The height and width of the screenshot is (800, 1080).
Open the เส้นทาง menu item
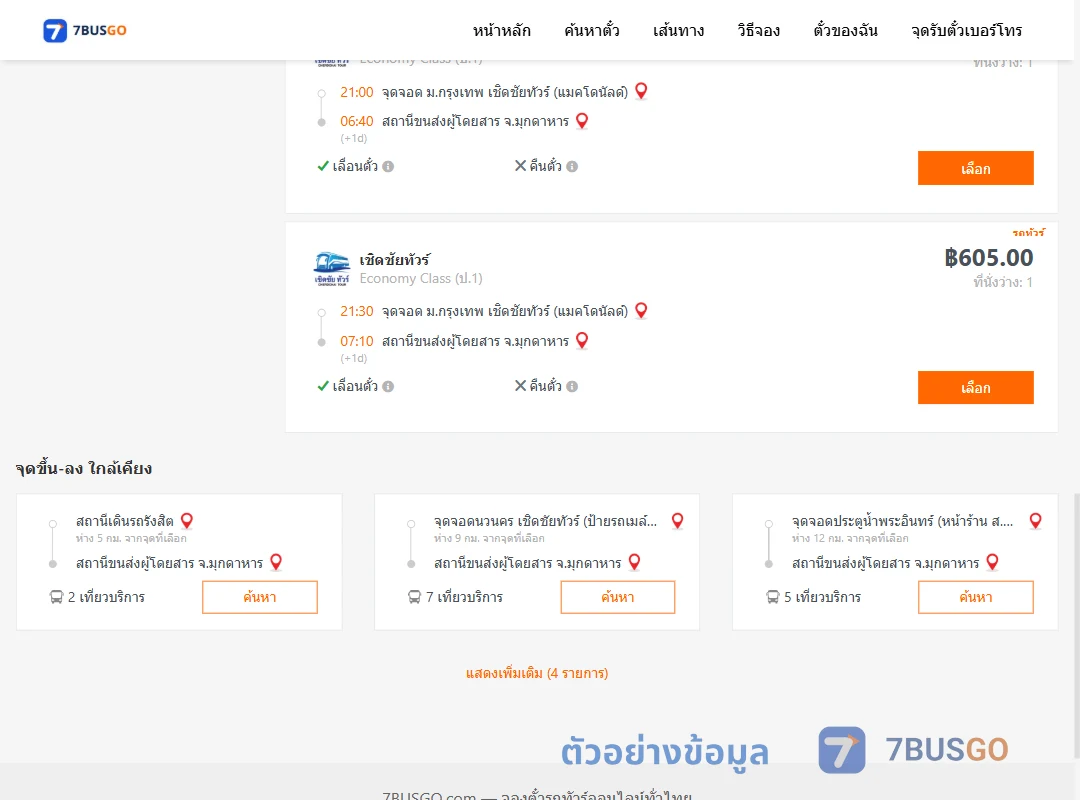[678, 30]
